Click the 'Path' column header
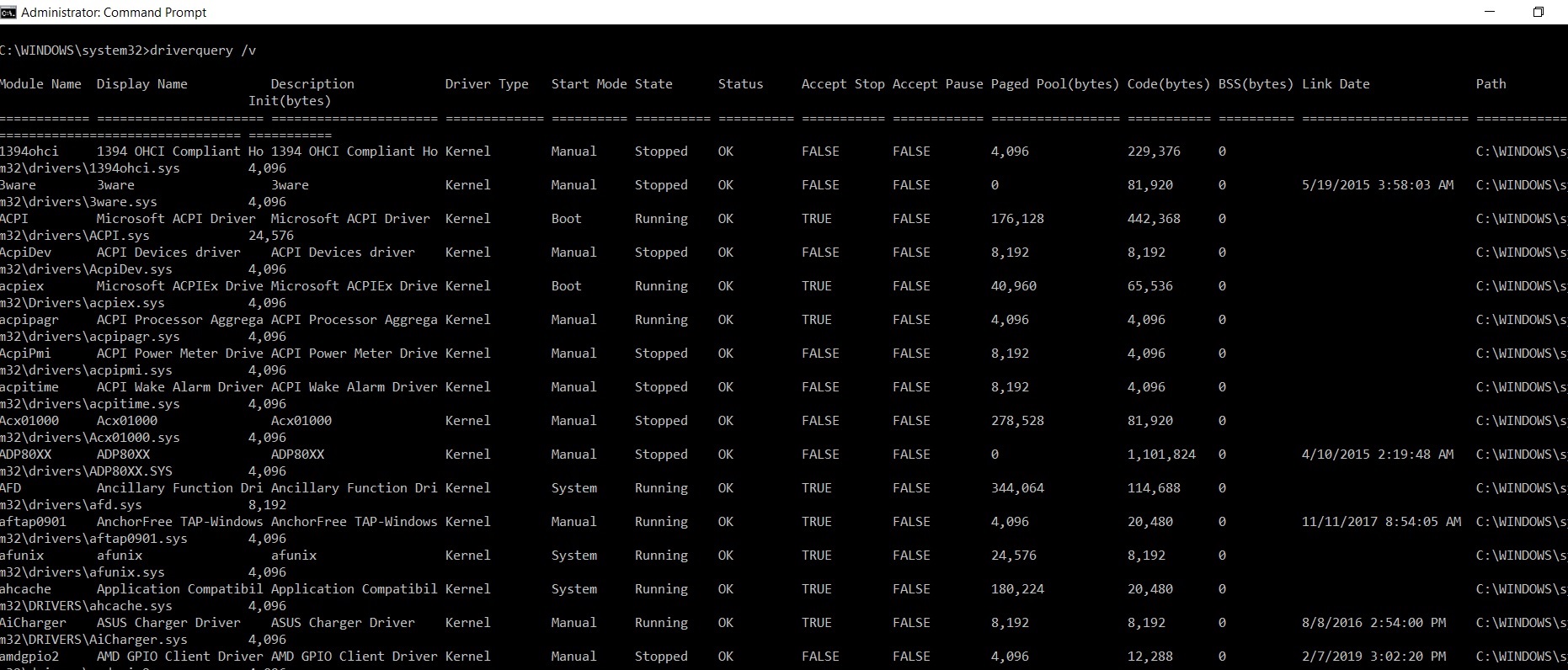The height and width of the screenshot is (670, 1568). tap(1491, 84)
